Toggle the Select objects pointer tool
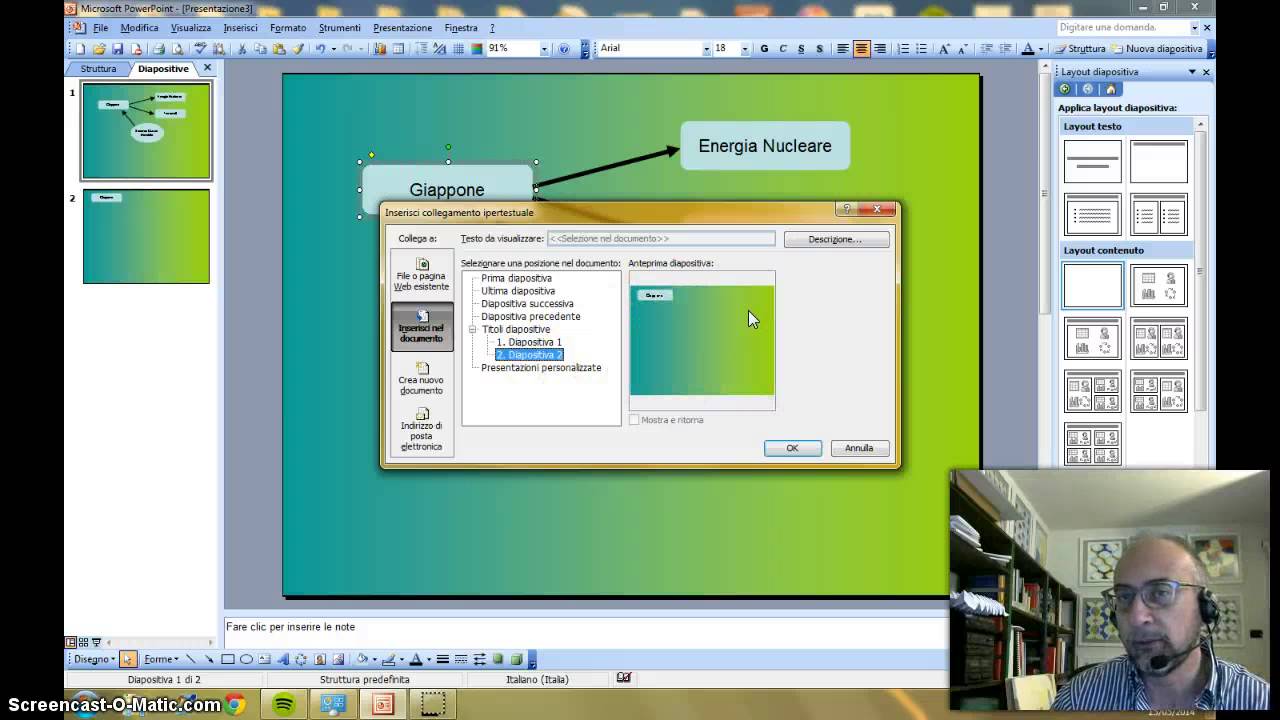 pos(128,659)
